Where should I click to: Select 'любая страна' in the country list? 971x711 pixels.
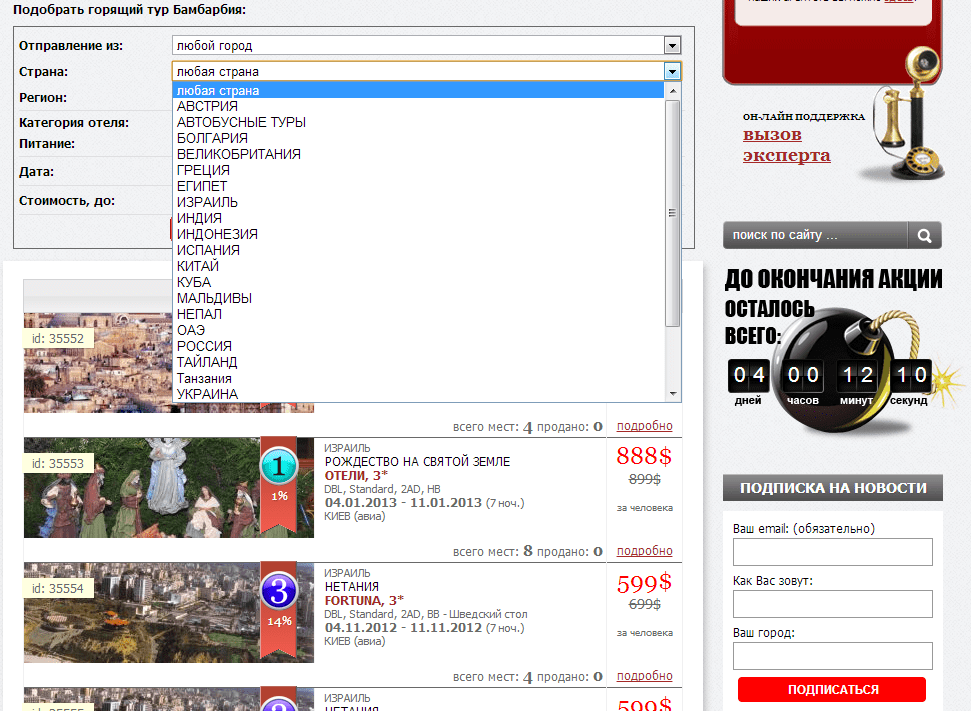[x=418, y=90]
